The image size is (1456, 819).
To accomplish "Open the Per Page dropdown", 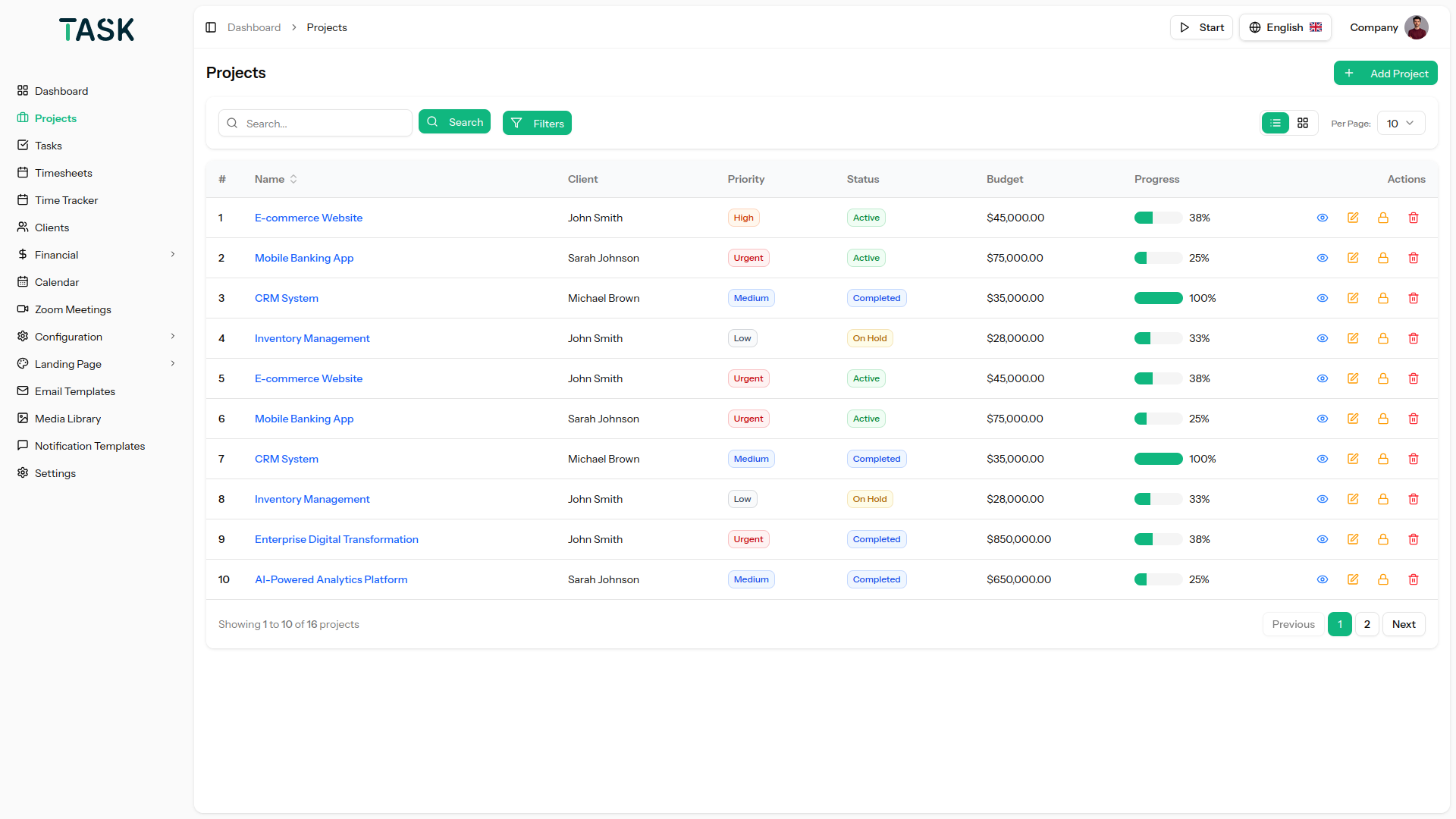I will (1400, 123).
